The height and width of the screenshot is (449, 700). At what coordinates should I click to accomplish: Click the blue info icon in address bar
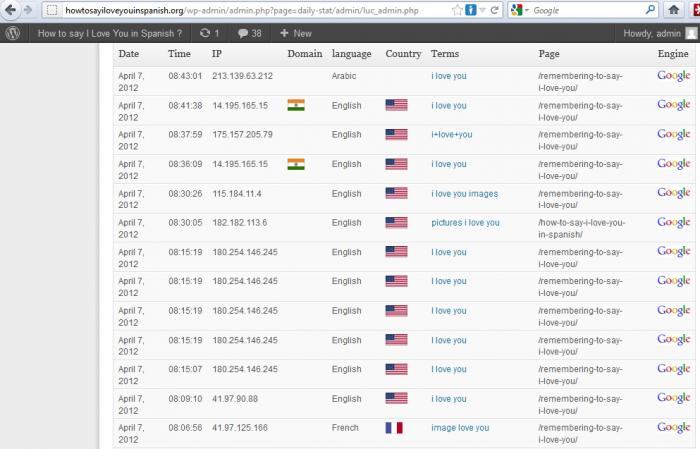click(471, 10)
